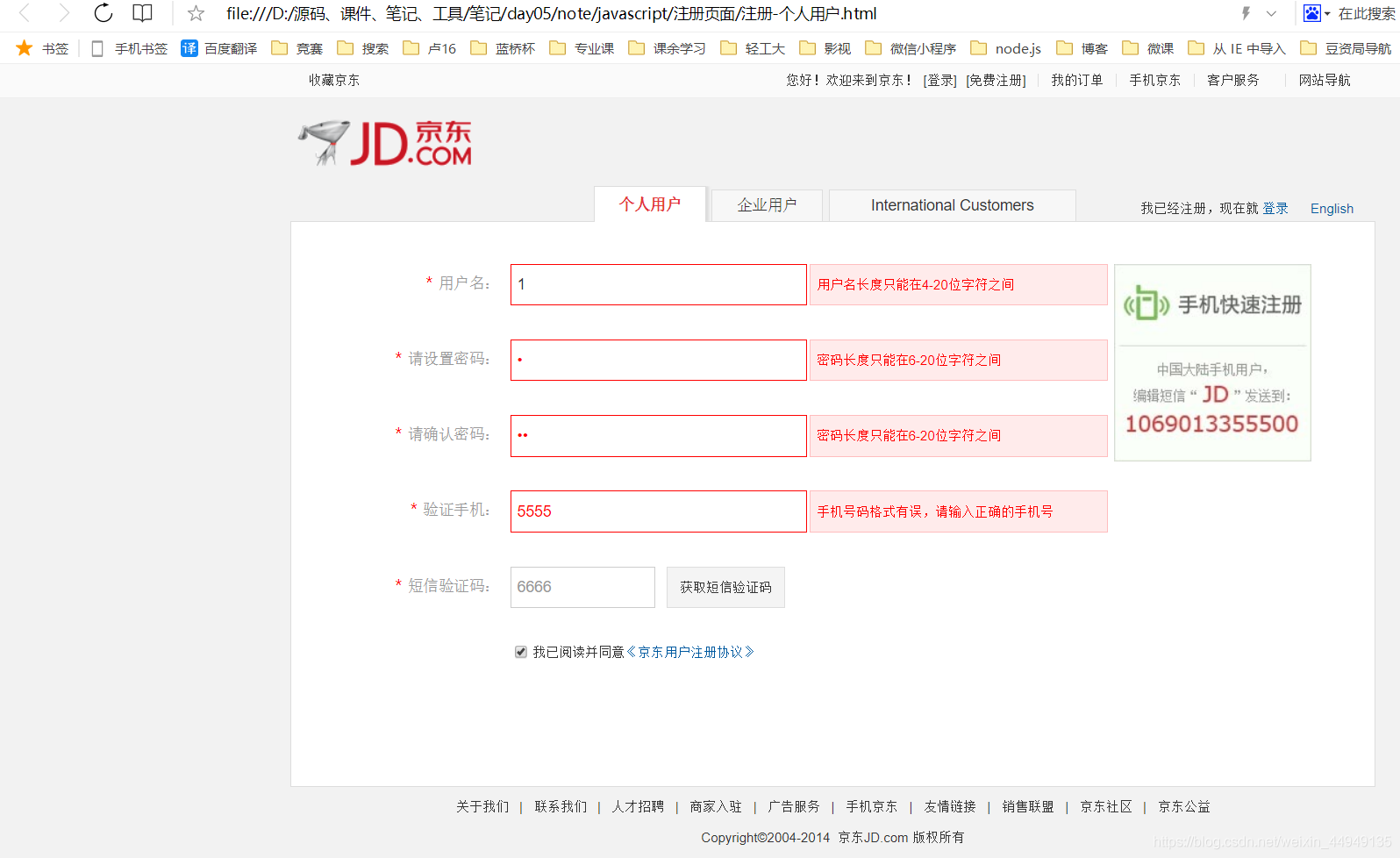Viewport: 1400px width, 858px height.
Task: Click the 在此搜索 search box
Action: [x=1367, y=14]
